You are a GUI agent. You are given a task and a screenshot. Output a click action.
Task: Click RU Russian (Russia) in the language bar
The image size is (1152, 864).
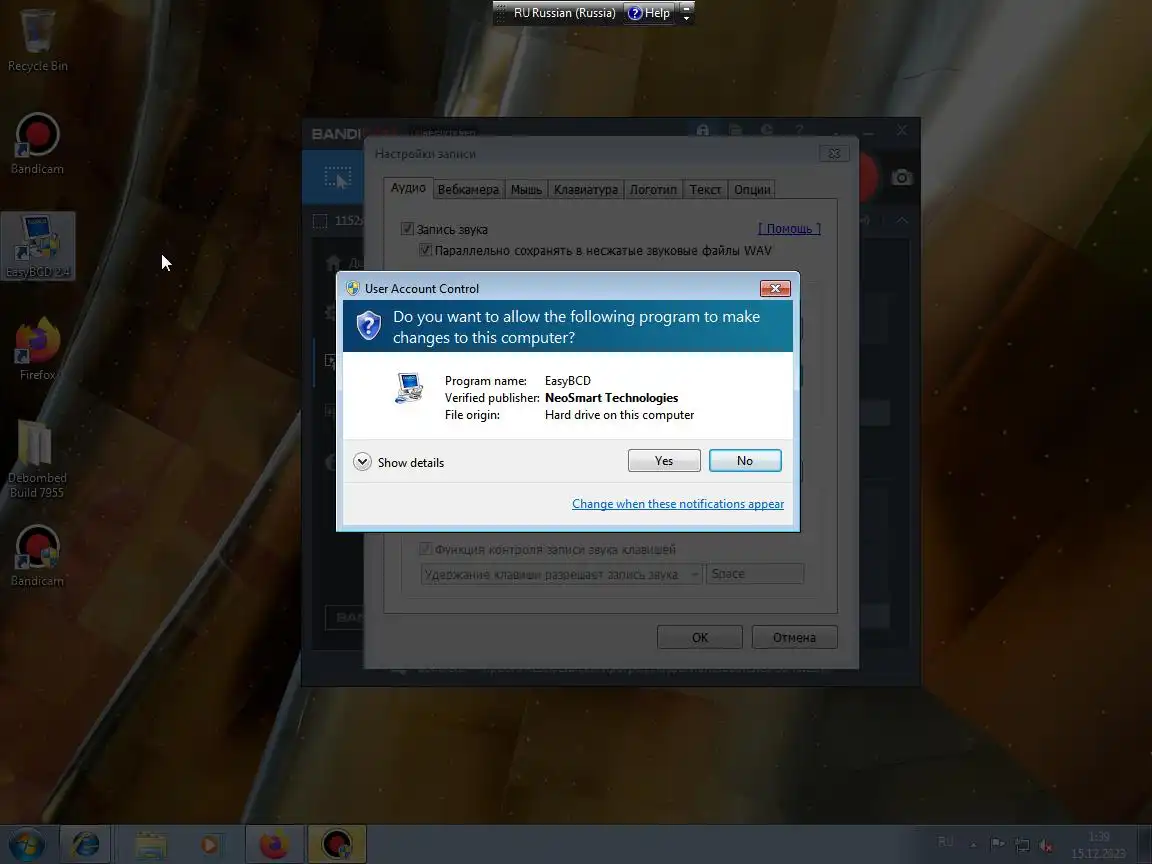564,12
